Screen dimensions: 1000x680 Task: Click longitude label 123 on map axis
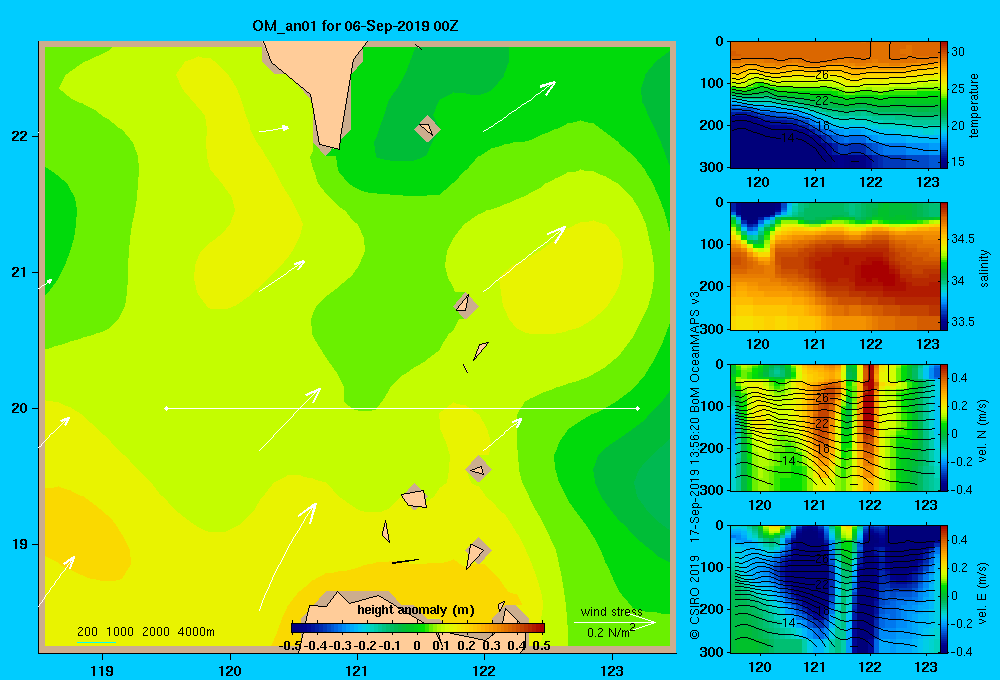[x=612, y=670]
